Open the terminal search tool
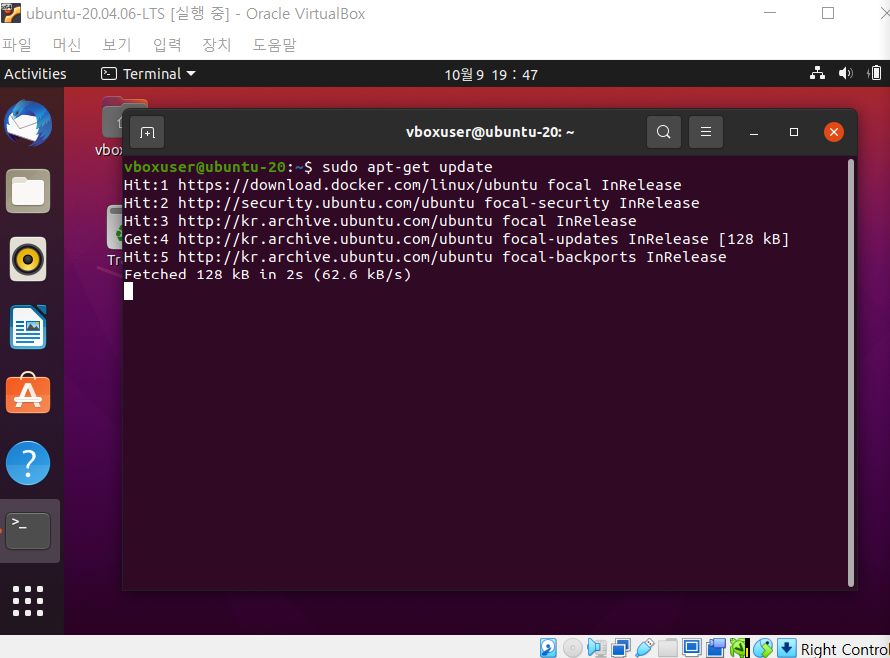 (664, 132)
